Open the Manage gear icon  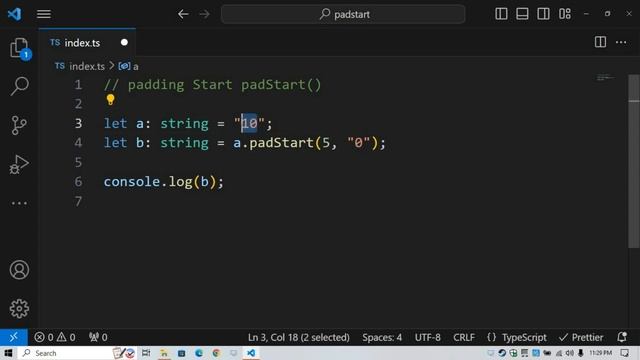coord(19,309)
